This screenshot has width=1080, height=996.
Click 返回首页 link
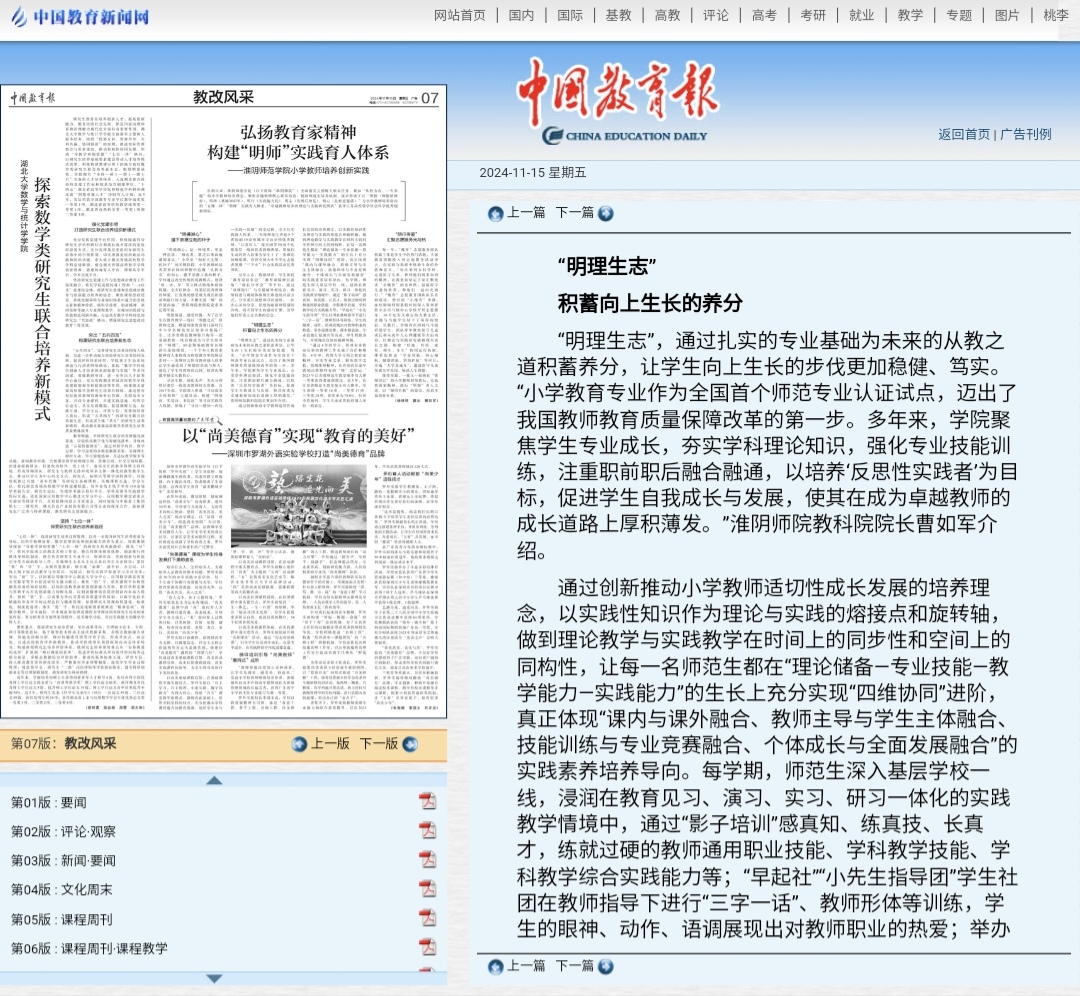(x=963, y=134)
